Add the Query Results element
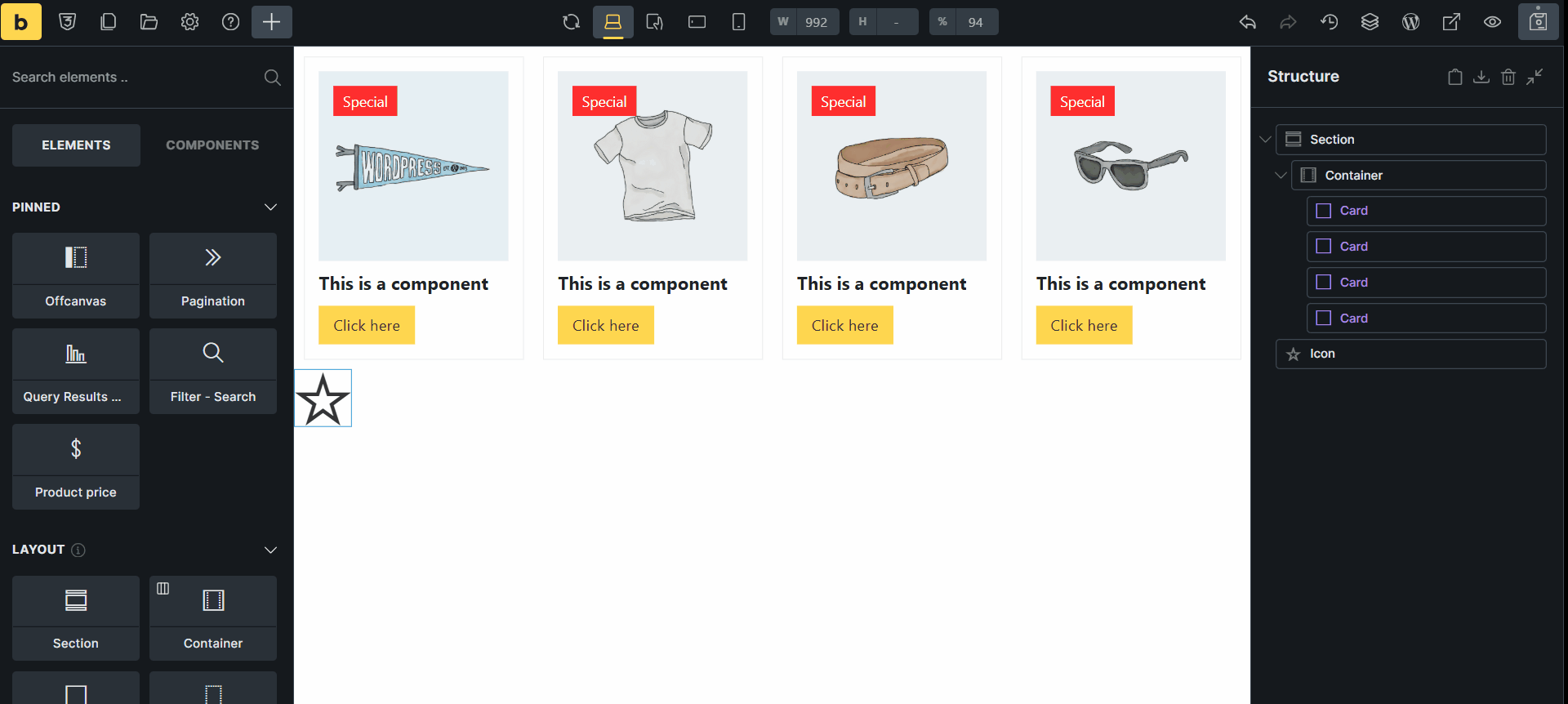 pyautogui.click(x=76, y=371)
